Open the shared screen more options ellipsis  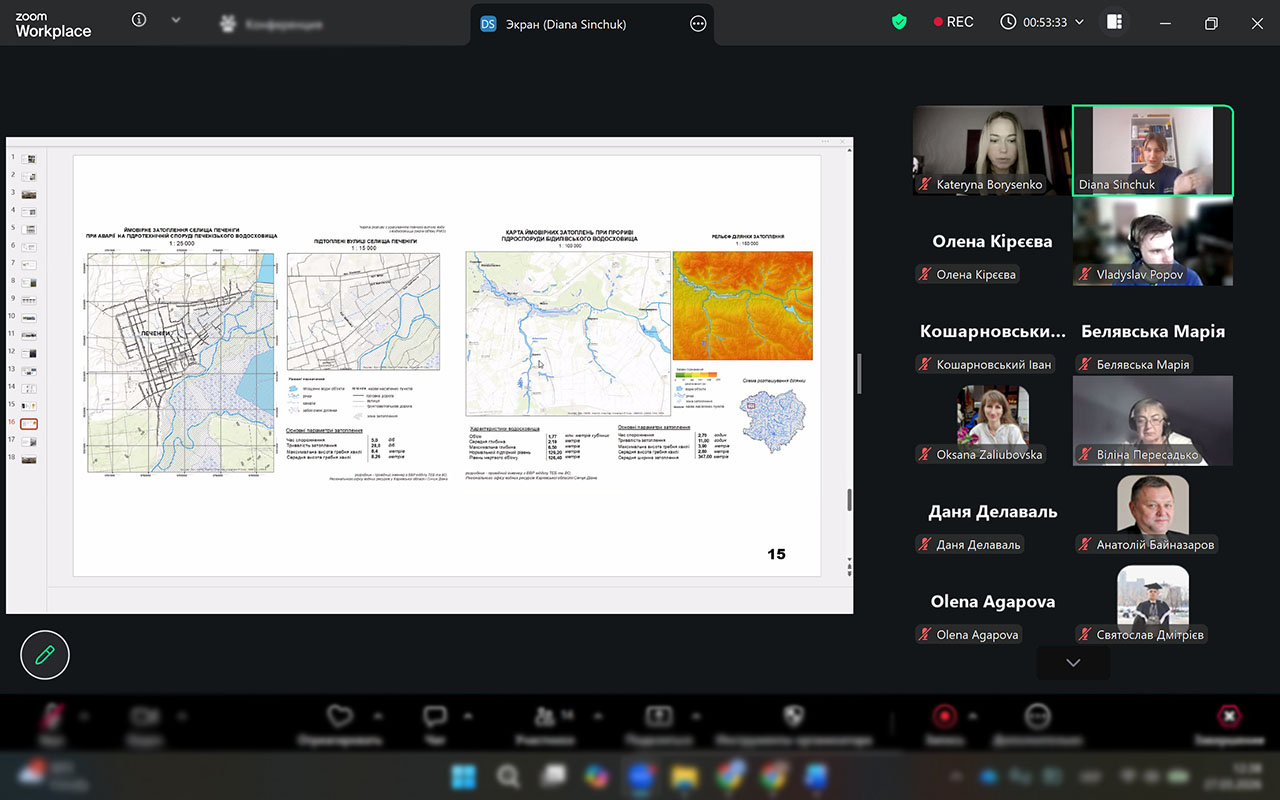[x=698, y=24]
